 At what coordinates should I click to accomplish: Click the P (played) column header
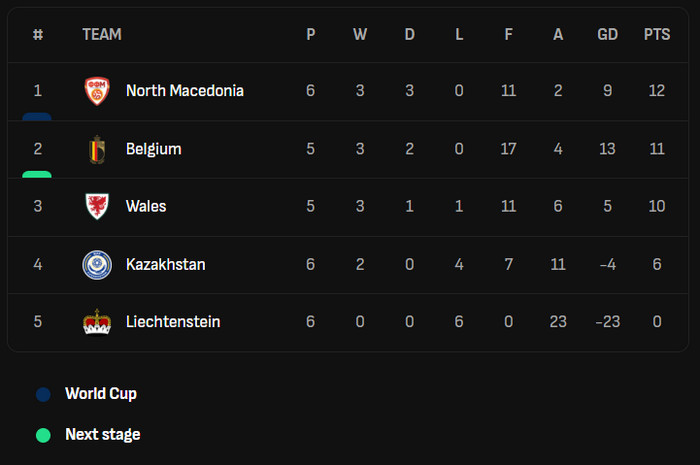(x=310, y=35)
